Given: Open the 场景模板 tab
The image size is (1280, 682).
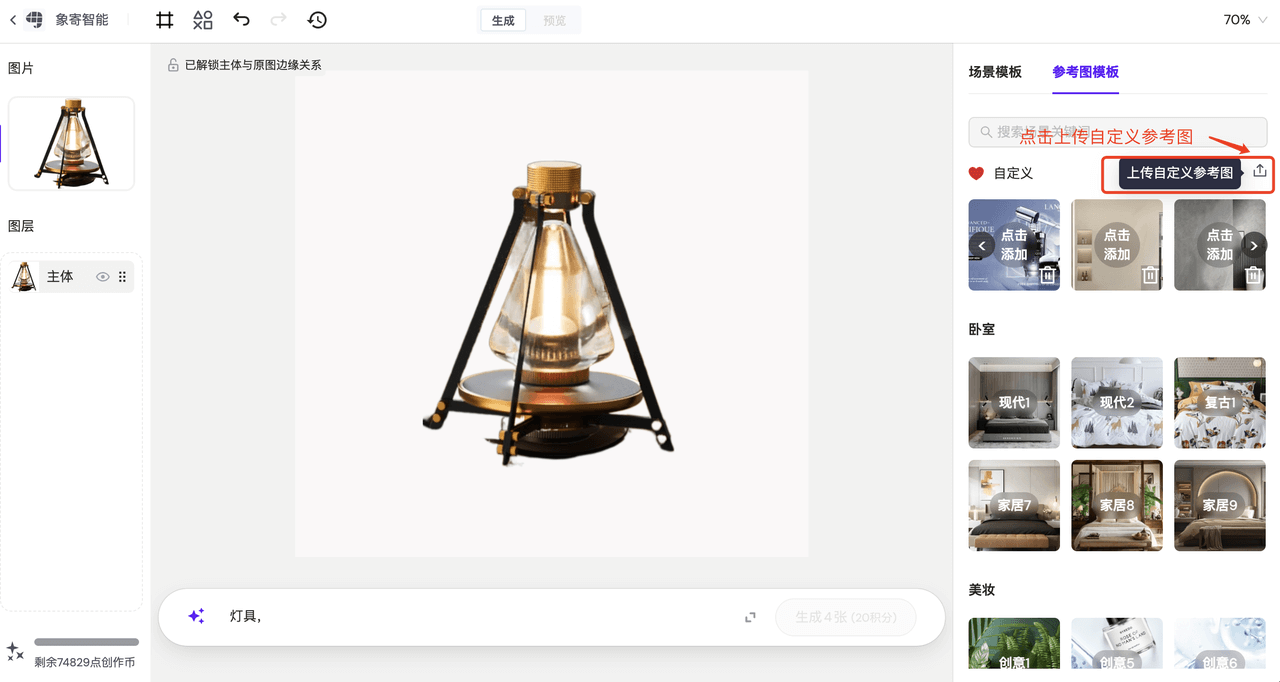Looking at the screenshot, I should [995, 72].
